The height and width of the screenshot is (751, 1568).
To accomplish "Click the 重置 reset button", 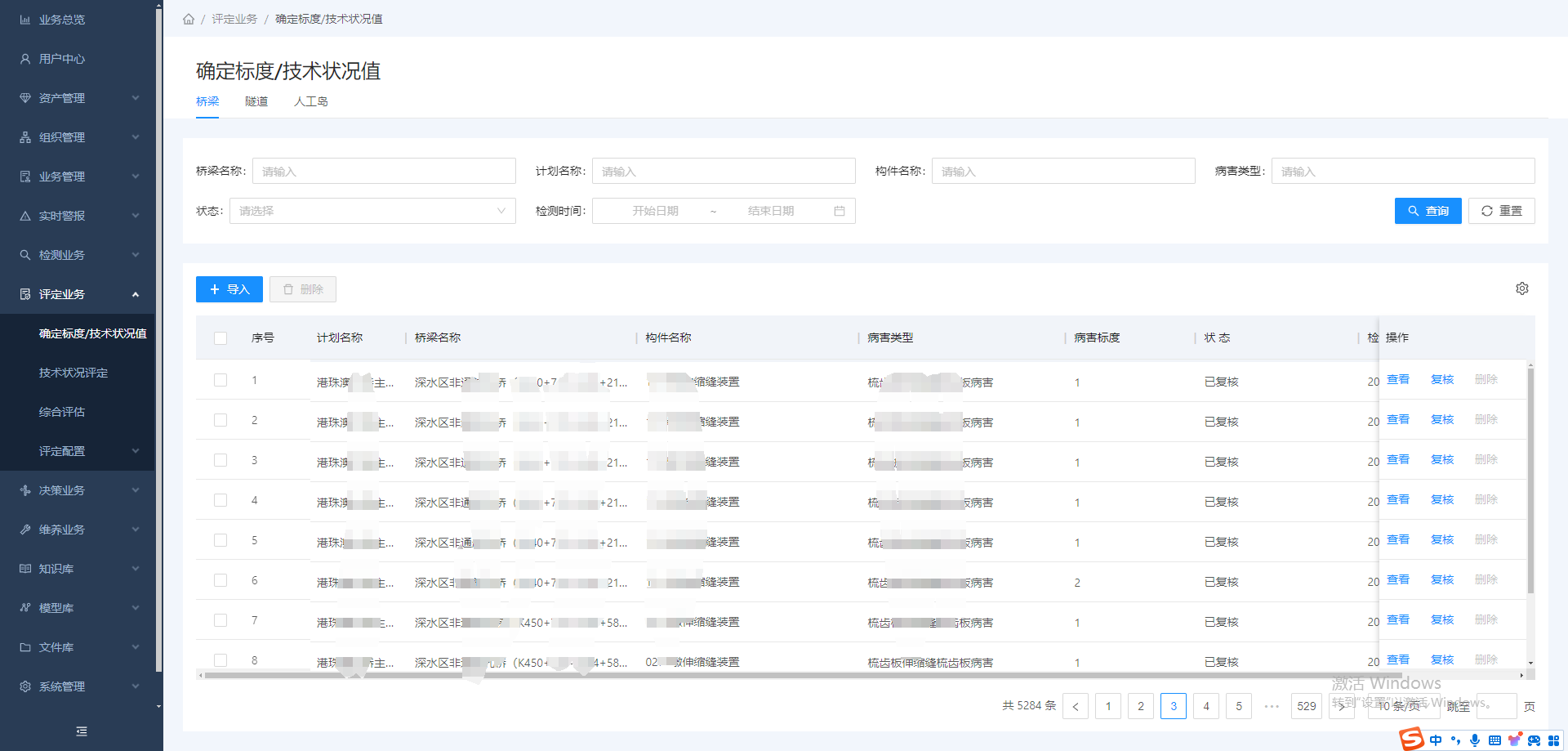I will pyautogui.click(x=1502, y=211).
